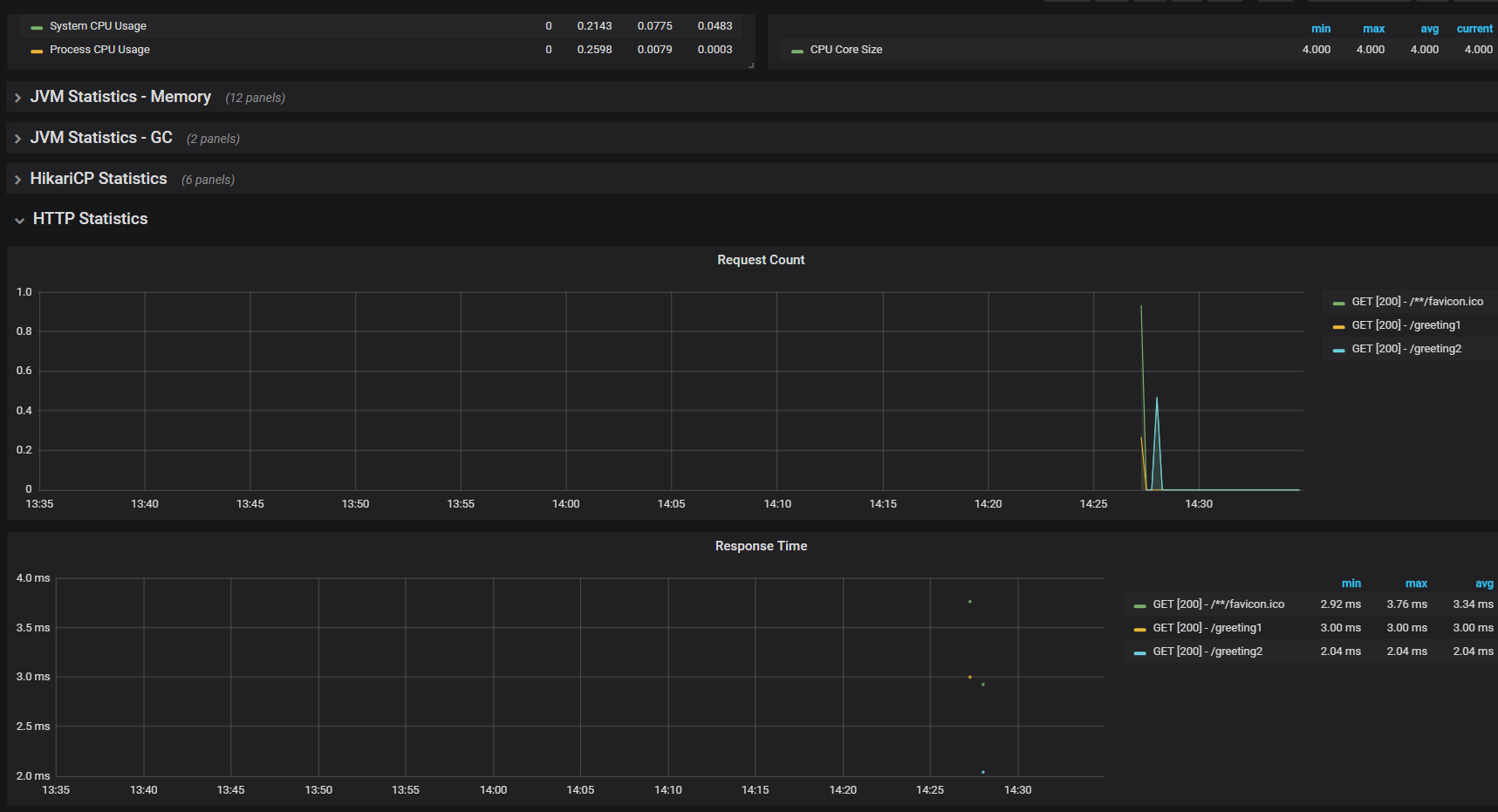
Task: Click System CPU Usage max value 0.2143
Action: (x=595, y=26)
